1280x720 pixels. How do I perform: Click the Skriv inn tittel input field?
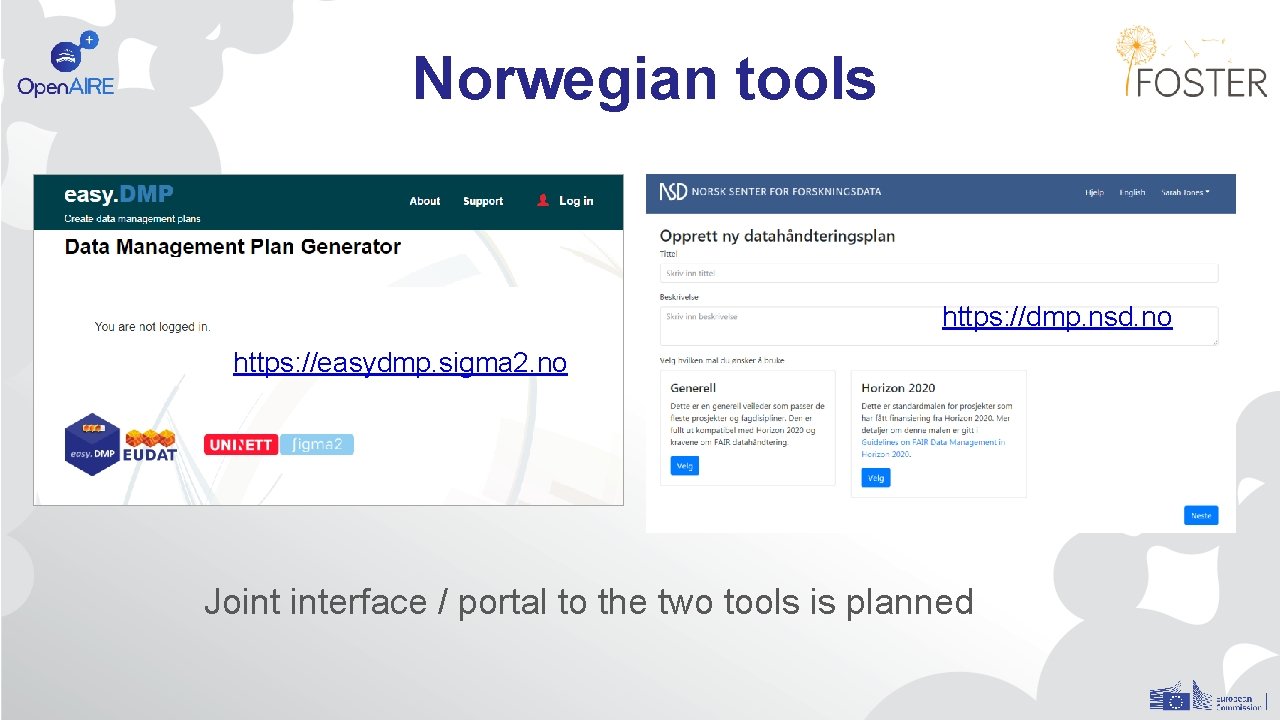938,271
